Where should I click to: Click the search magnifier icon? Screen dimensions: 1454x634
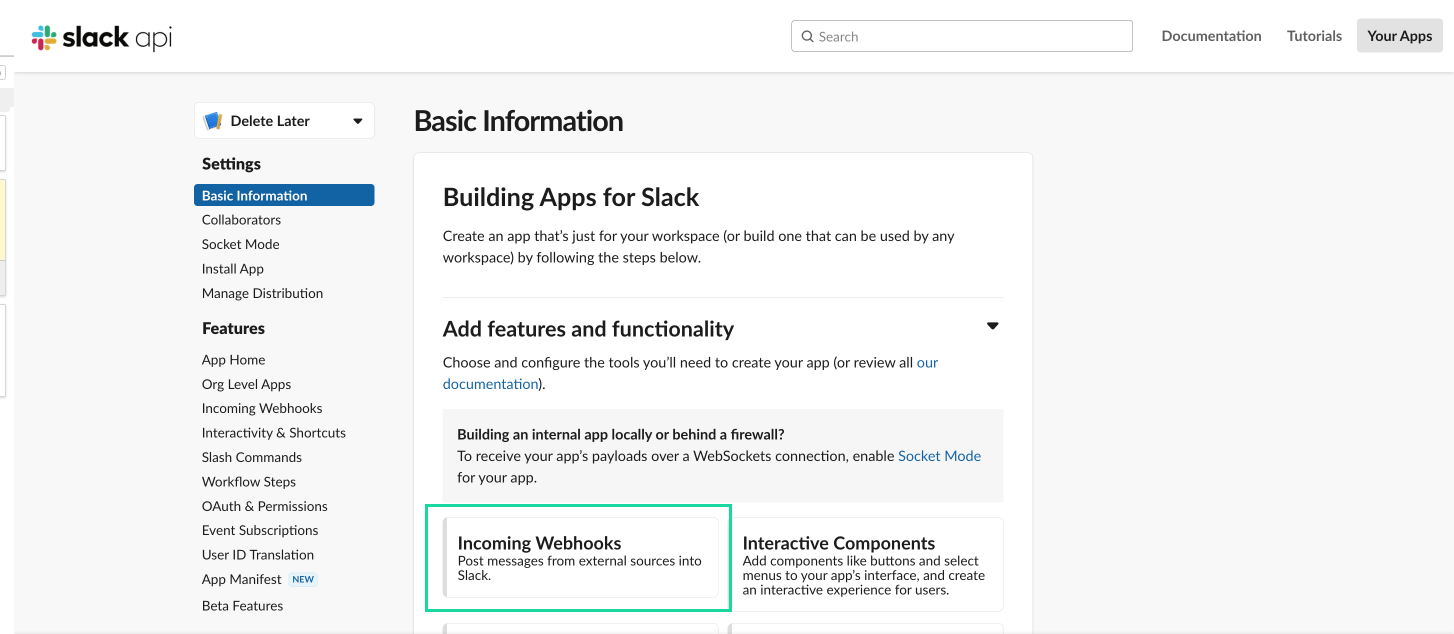[x=808, y=36]
